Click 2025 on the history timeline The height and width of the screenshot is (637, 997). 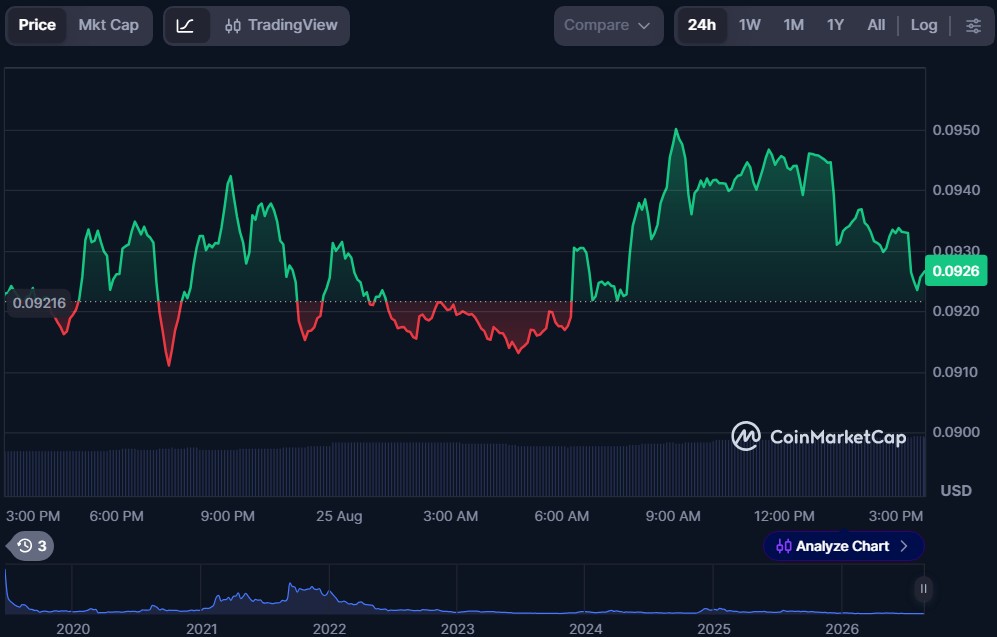714,629
